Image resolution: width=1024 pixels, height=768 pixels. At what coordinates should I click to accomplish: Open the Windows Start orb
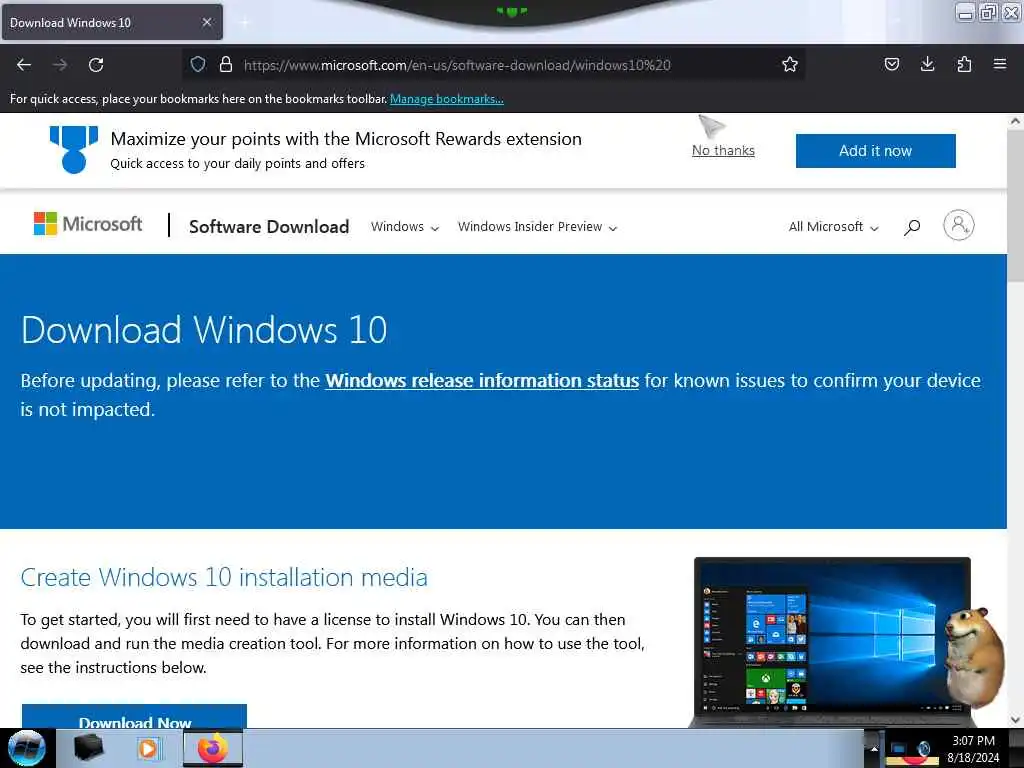(x=27, y=748)
